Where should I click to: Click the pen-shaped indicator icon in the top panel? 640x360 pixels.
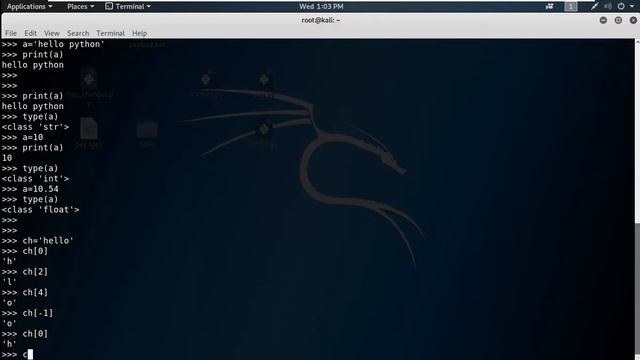[x=594, y=7]
